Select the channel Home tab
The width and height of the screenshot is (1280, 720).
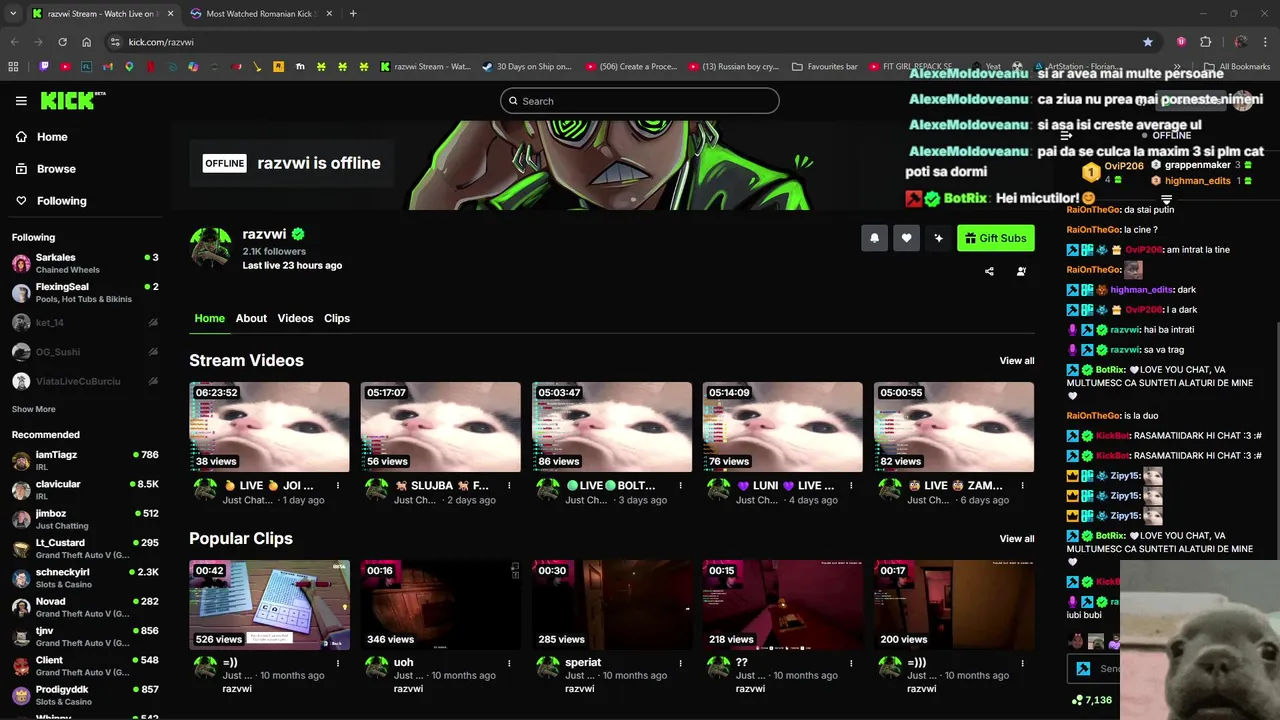coord(209,318)
